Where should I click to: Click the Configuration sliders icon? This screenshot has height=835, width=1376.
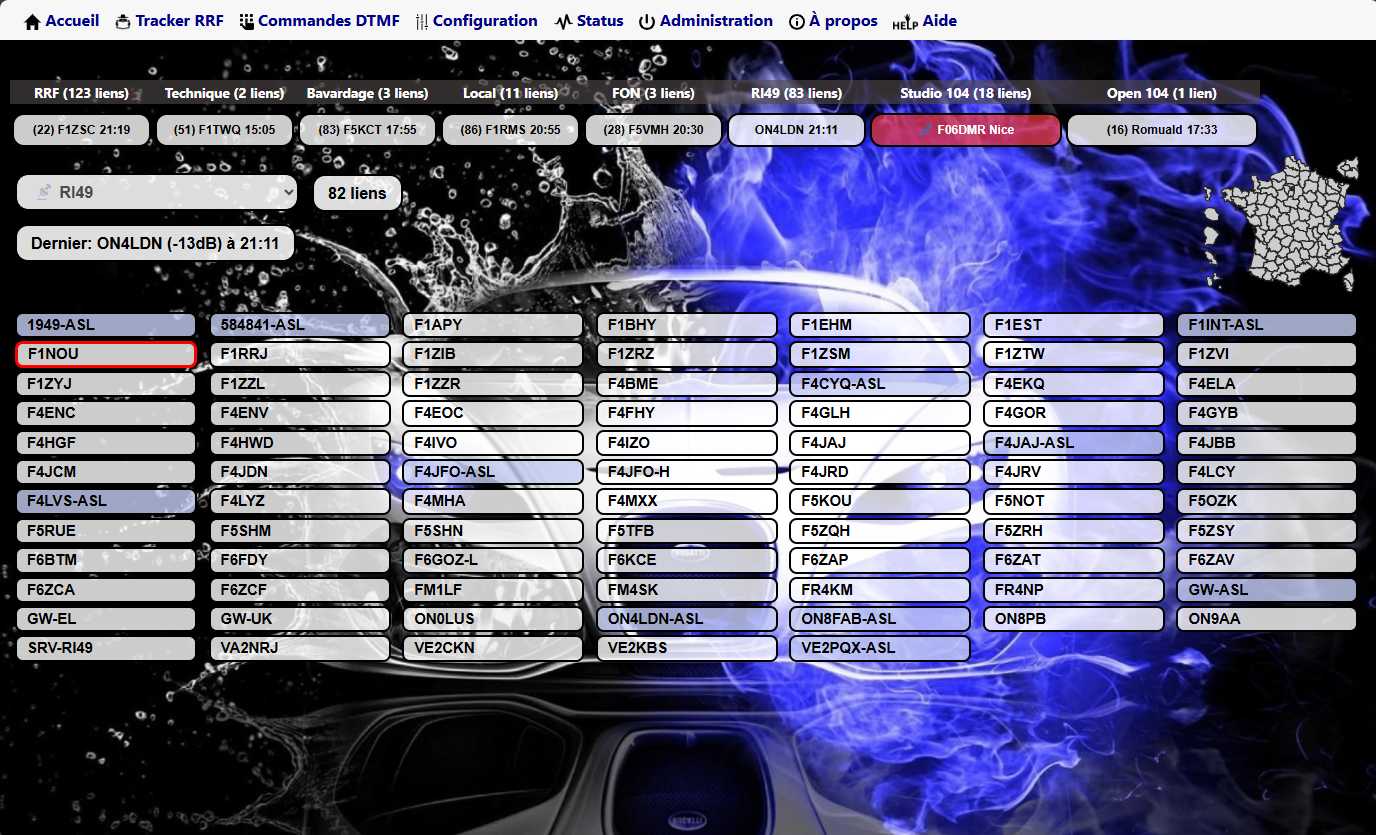click(422, 21)
